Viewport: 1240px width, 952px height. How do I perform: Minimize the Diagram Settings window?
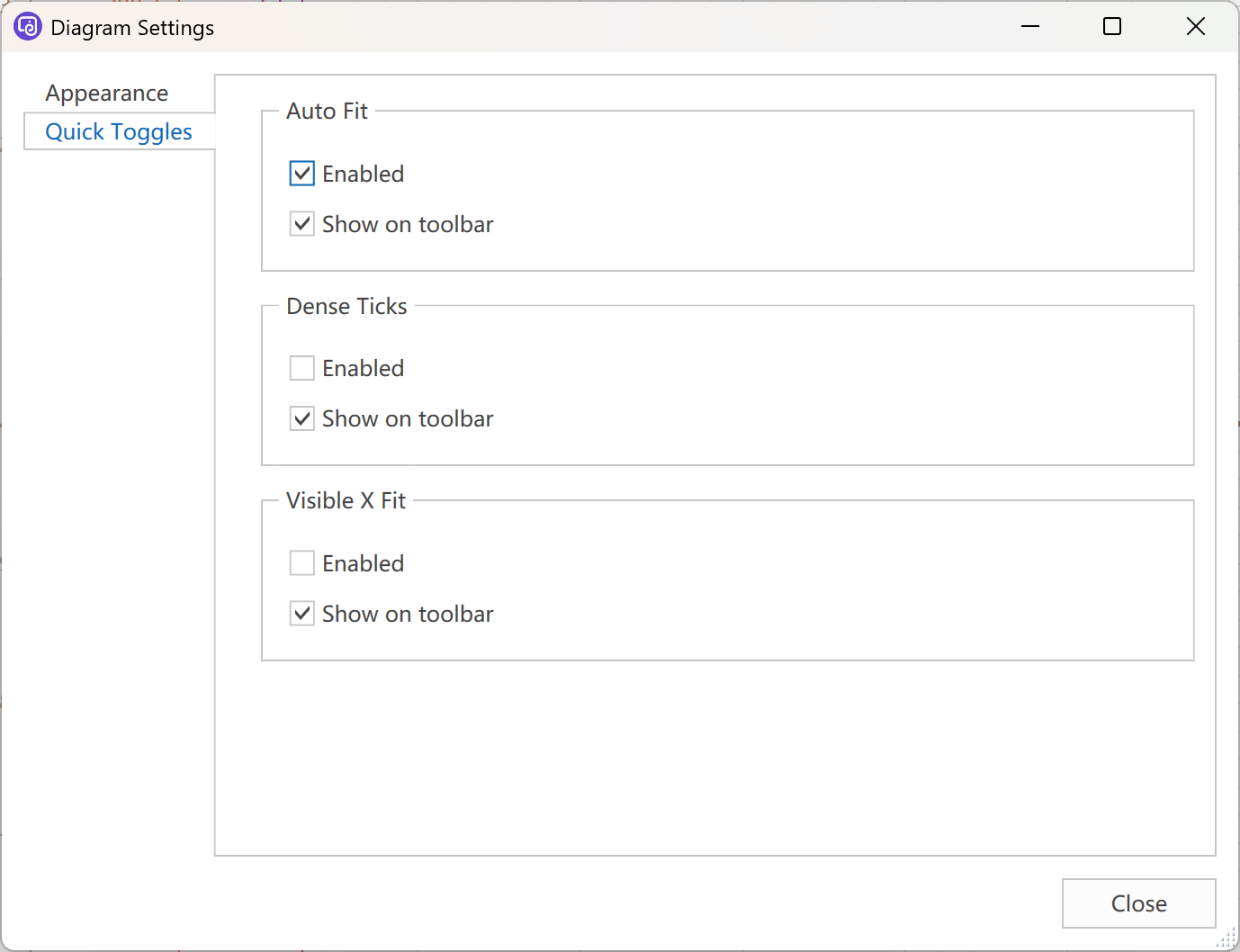[1030, 27]
